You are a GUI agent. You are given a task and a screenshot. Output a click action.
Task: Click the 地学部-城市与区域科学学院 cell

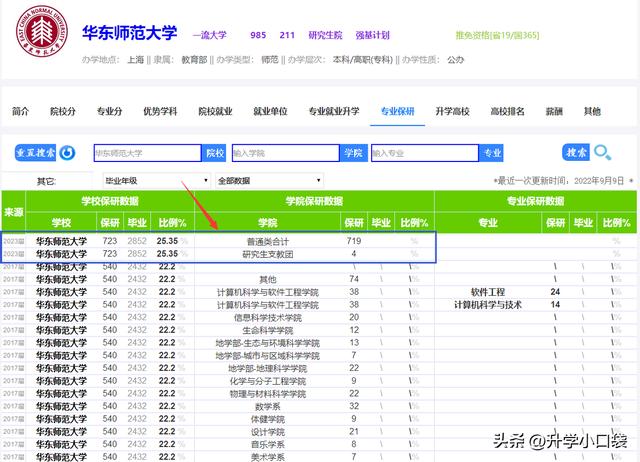point(267,355)
